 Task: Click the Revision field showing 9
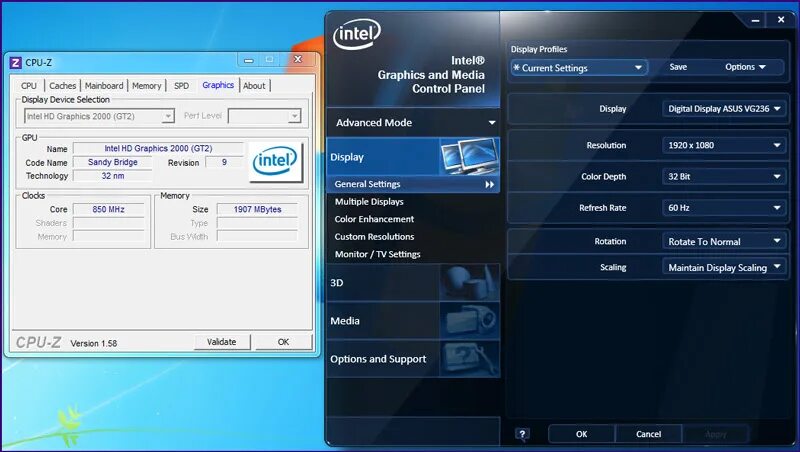(x=224, y=162)
